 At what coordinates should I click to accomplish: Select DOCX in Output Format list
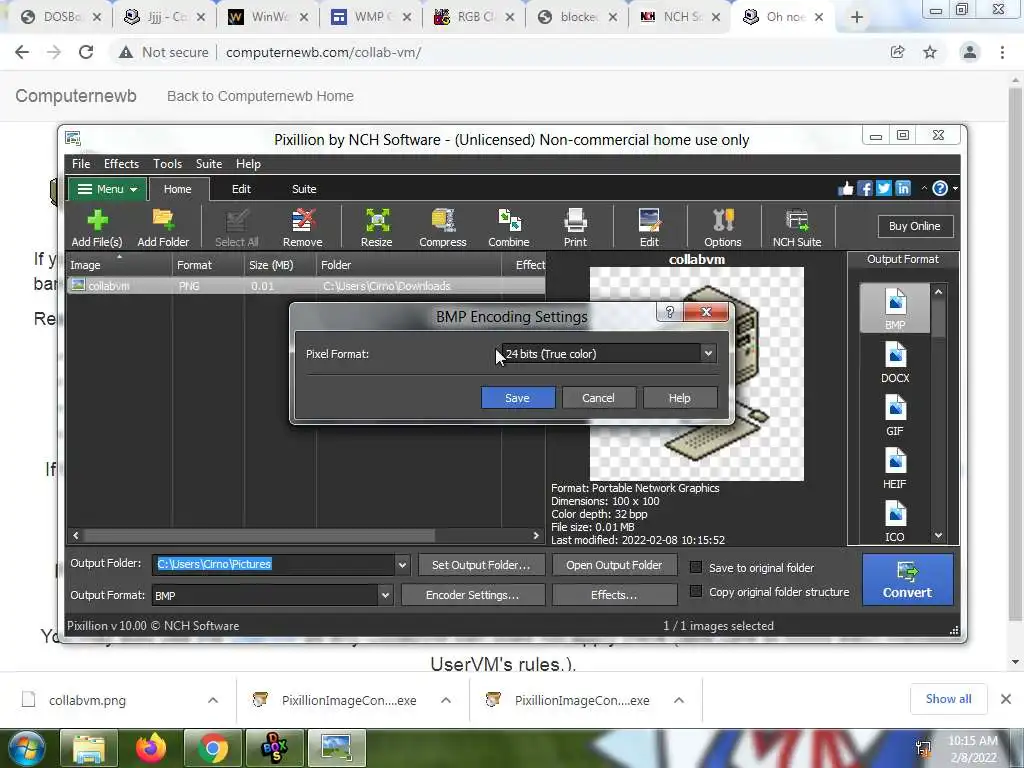895,362
